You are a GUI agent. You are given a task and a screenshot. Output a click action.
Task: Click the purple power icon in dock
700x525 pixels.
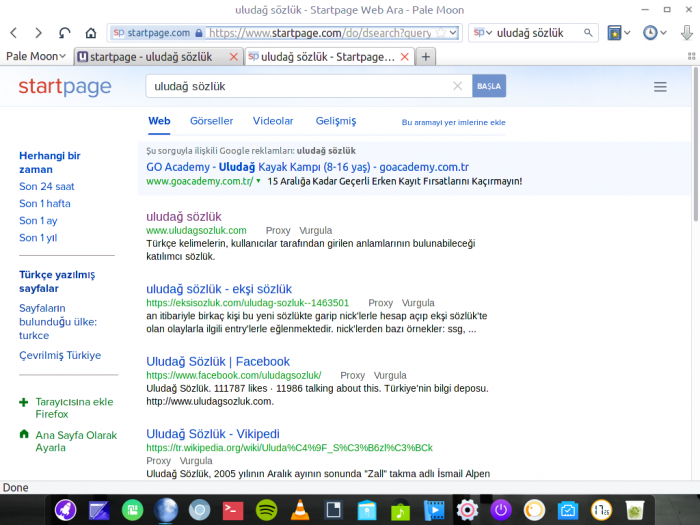coord(501,510)
